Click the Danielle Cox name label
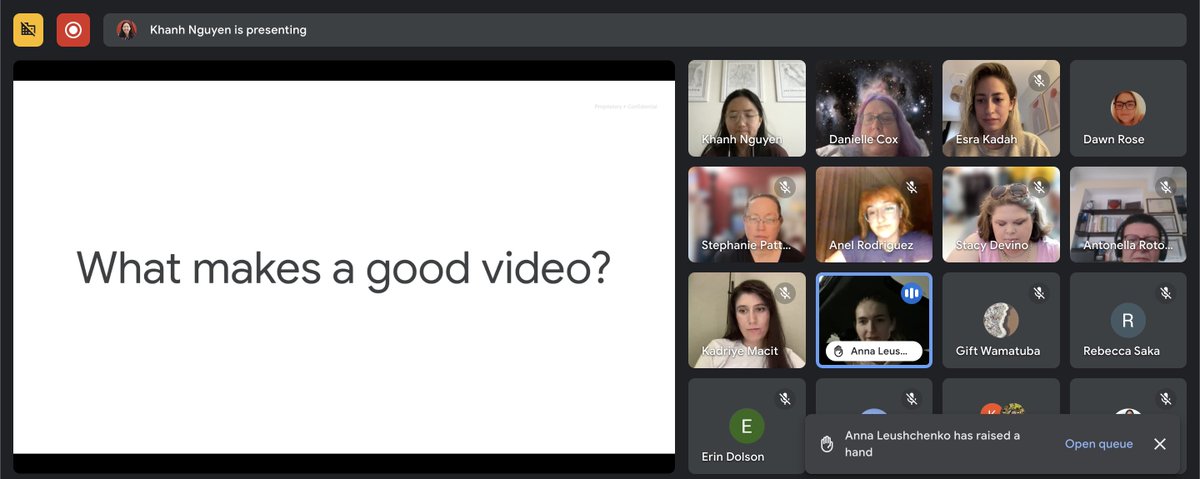The height and width of the screenshot is (479, 1200). 863,139
